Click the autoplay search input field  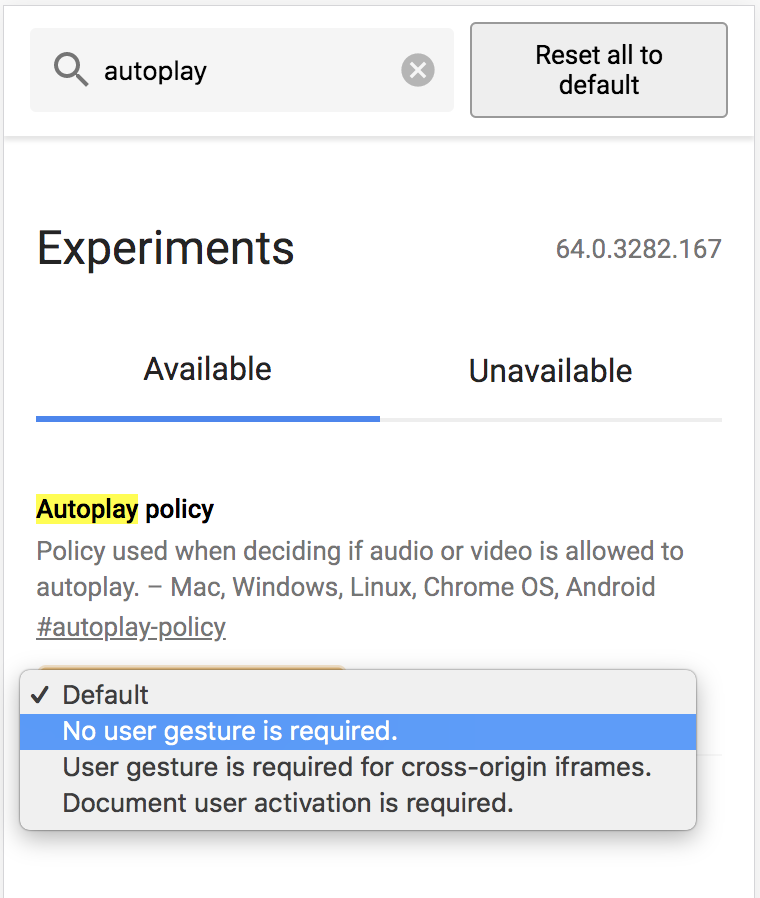pos(250,70)
